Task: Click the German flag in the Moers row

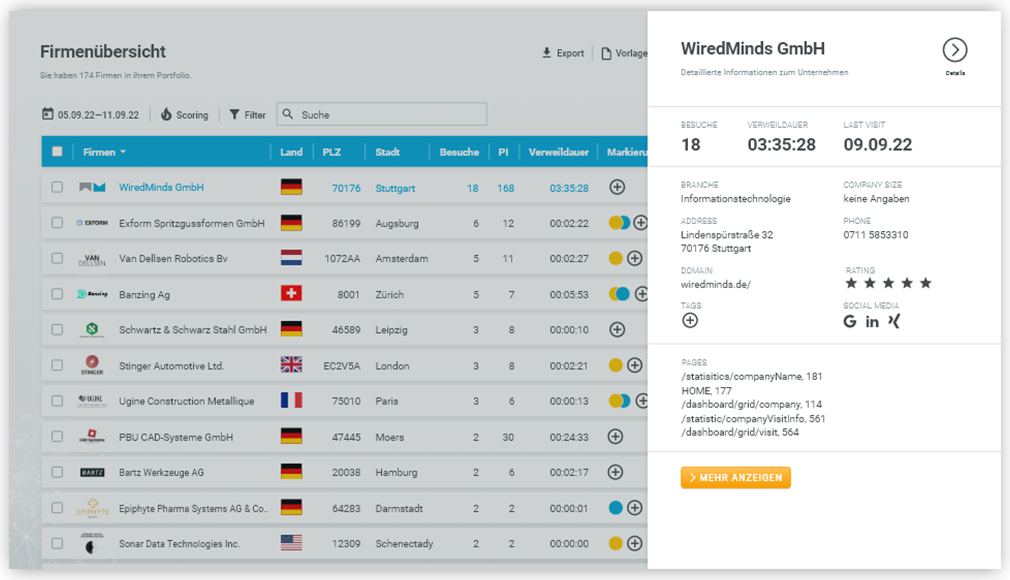Action: 291,436
